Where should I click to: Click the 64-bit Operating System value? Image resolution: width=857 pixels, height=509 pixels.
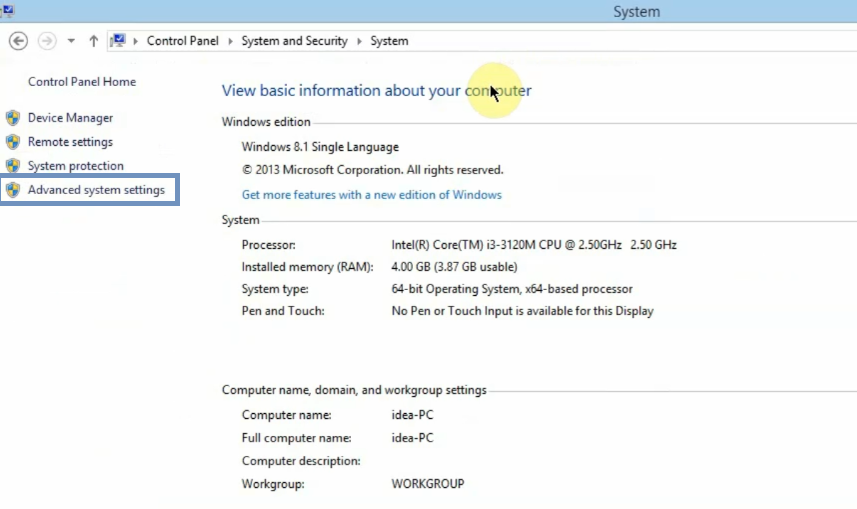[512, 289]
